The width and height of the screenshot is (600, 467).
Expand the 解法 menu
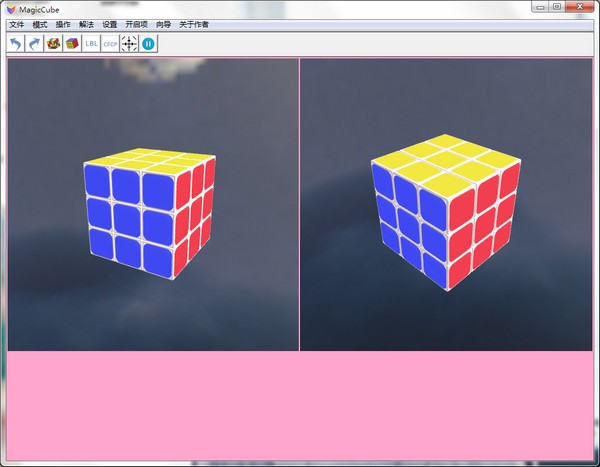86,24
